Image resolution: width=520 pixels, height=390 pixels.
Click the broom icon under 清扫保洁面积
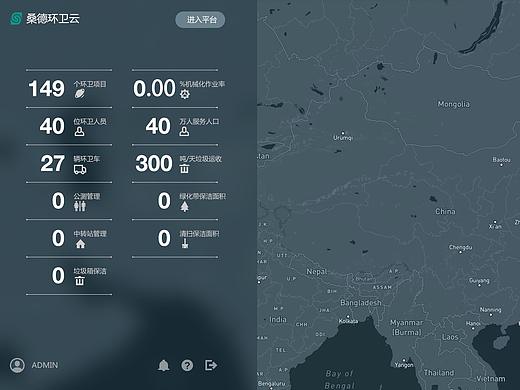click(x=185, y=244)
